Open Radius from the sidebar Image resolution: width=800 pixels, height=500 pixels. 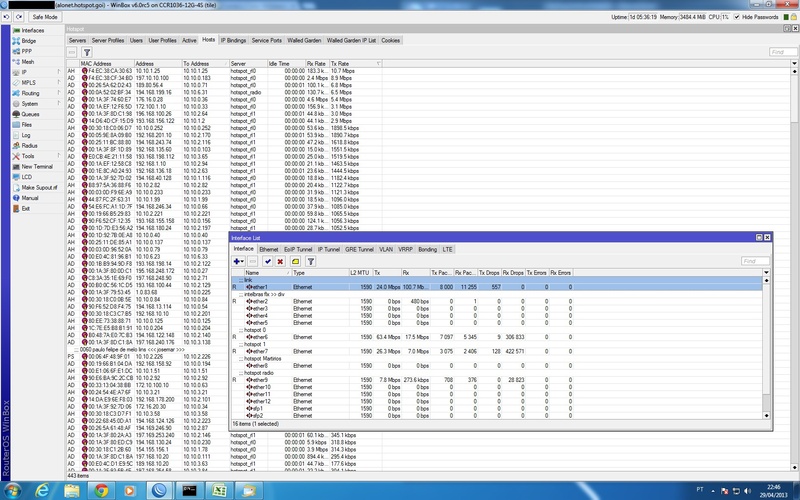[x=29, y=145]
